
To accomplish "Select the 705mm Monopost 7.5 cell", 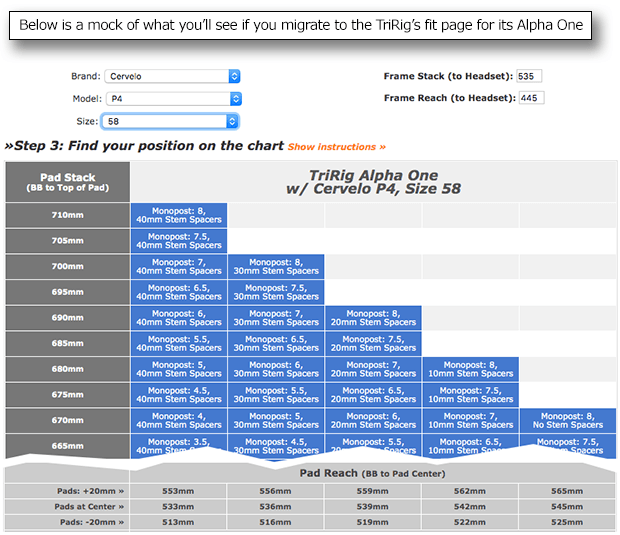I will click(x=178, y=240).
